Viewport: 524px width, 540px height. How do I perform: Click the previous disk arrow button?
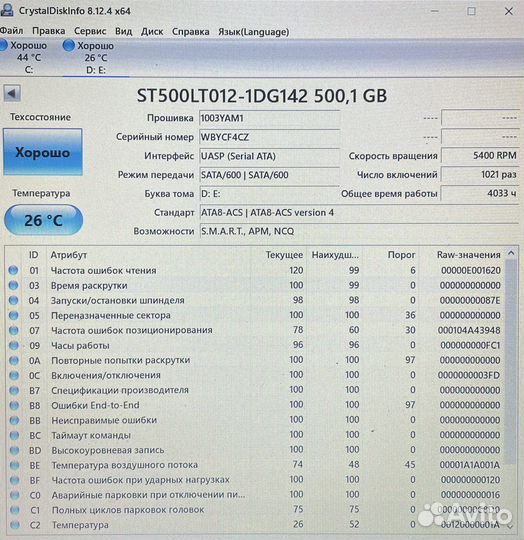point(12,93)
